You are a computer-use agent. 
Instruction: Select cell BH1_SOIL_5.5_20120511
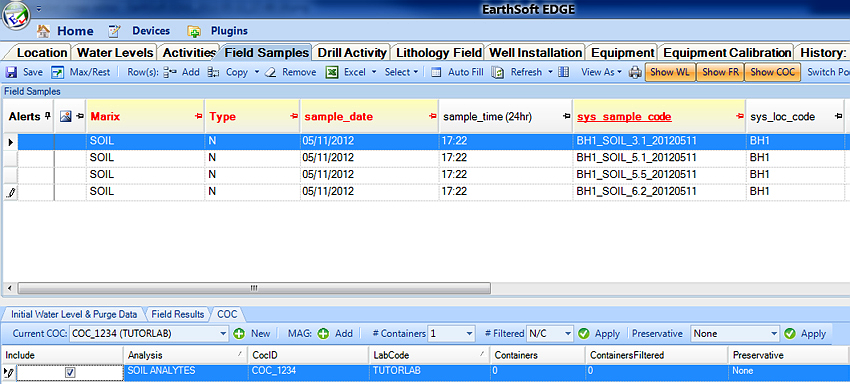click(659, 175)
